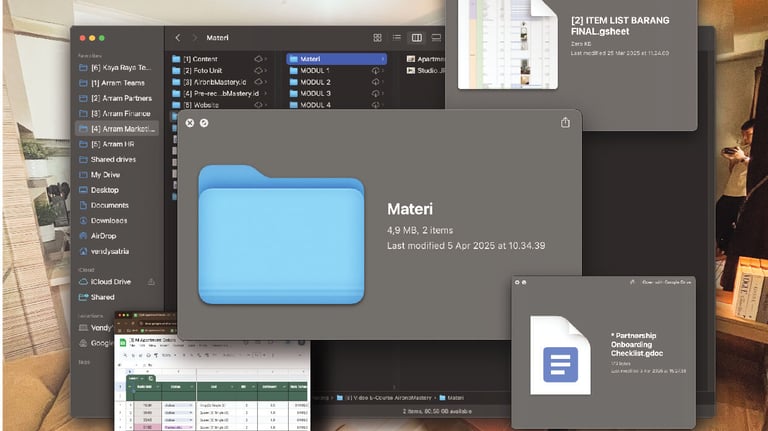Open [2] Arram Partners in sidebar
The height and width of the screenshot is (431, 768).
tap(117, 98)
